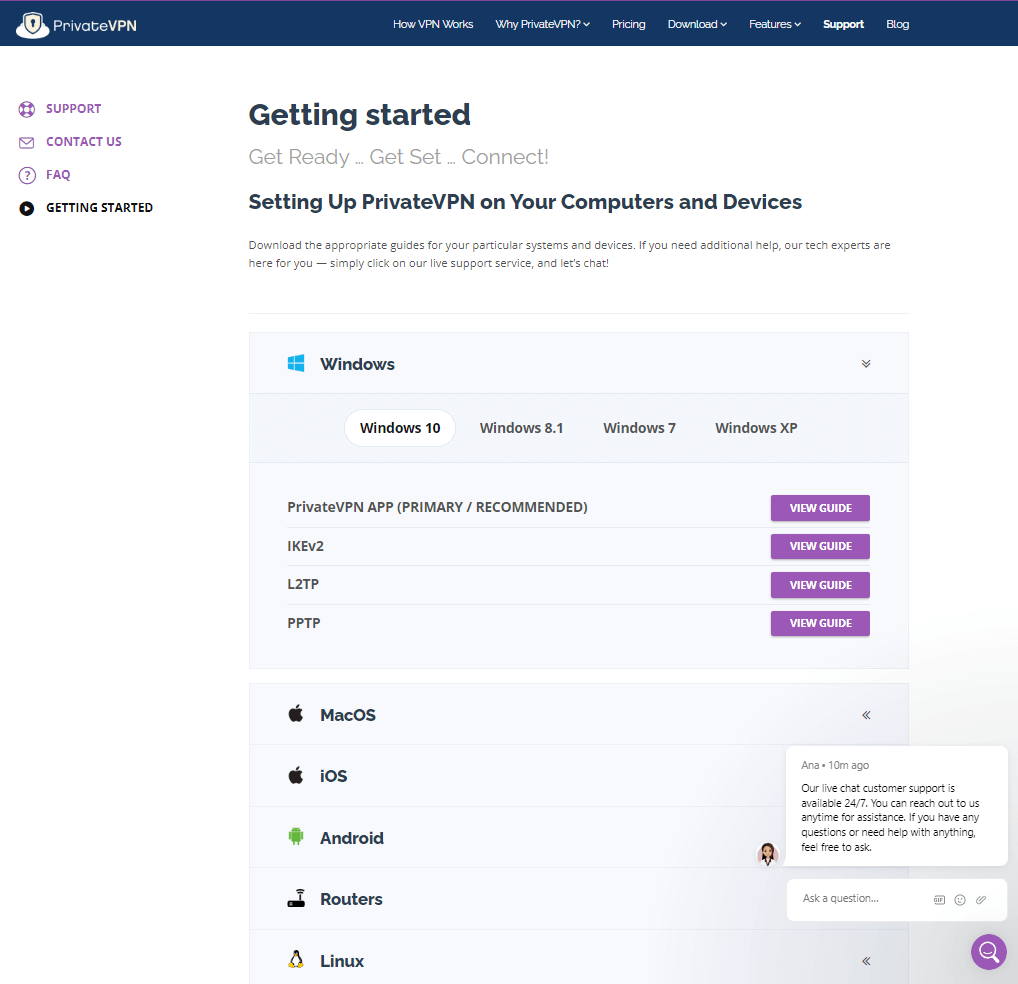Click the Linux penguin icon

click(x=296, y=959)
